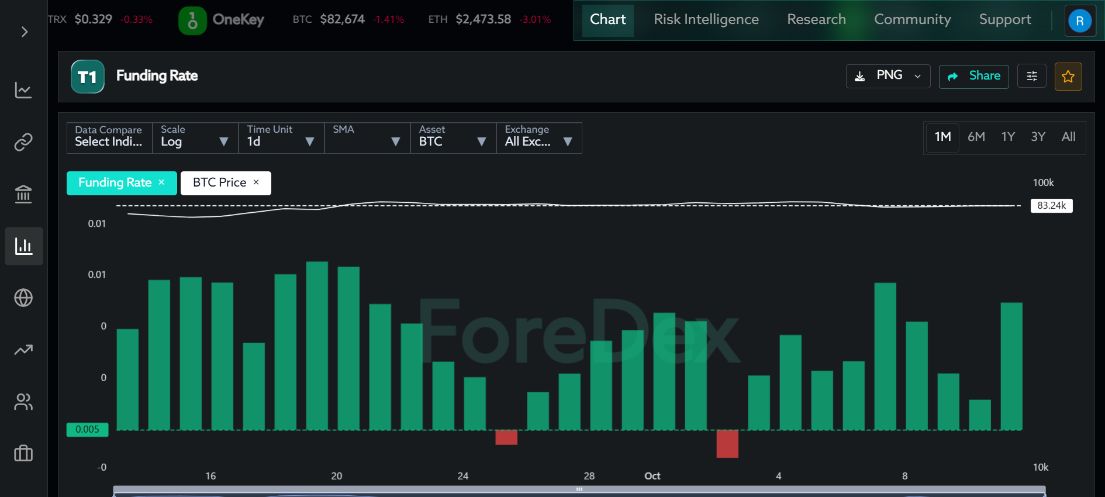Open the users group sidebar icon
1105x497 pixels.
[23, 402]
